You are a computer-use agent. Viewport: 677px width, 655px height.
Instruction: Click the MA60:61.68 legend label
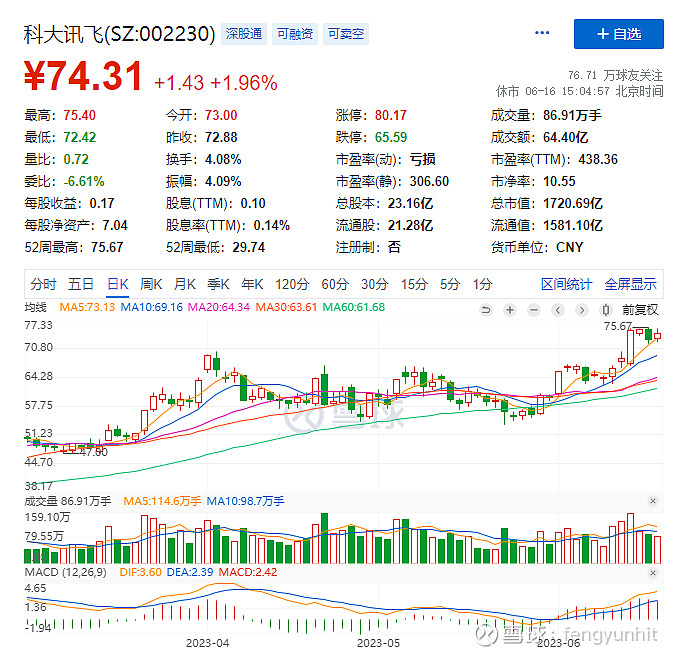point(354,307)
